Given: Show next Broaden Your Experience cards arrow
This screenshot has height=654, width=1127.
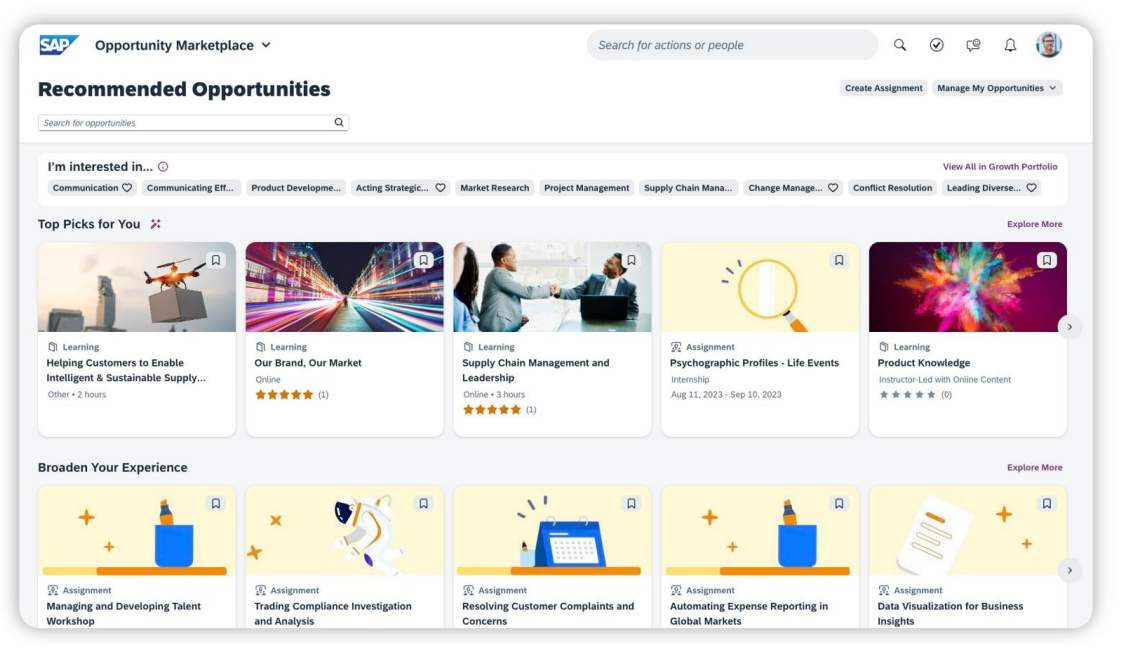Looking at the screenshot, I should tap(1070, 570).
